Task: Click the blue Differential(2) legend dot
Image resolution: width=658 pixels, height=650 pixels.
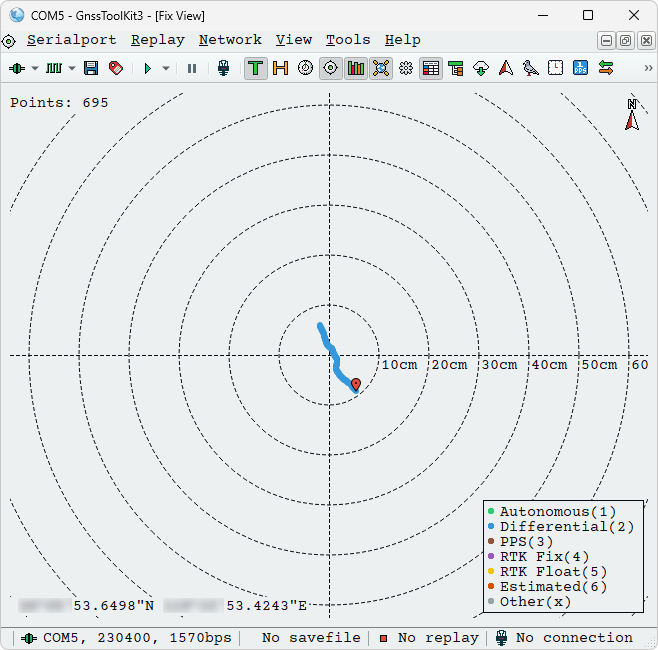Action: pos(491,526)
